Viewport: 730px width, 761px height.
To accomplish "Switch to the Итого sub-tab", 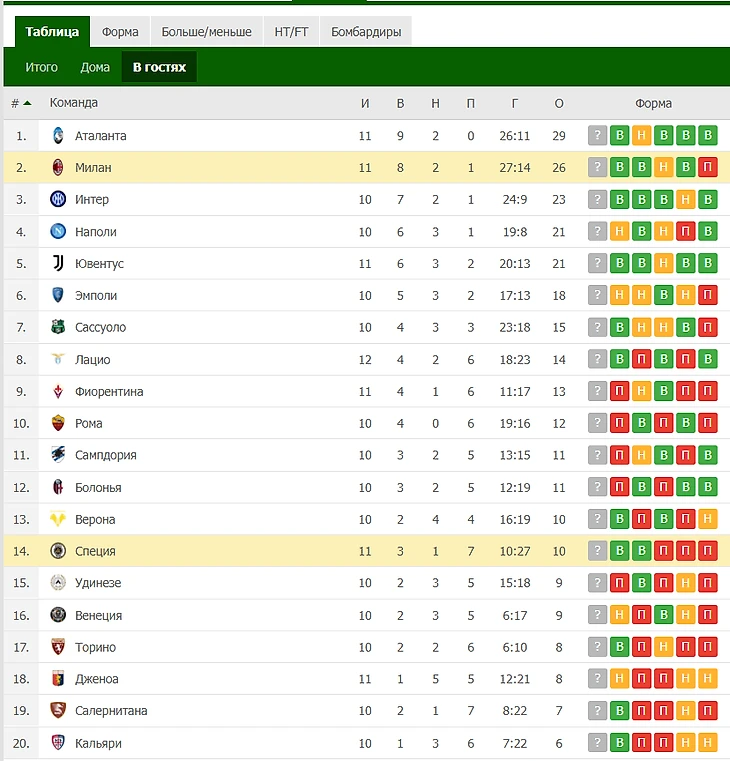I will coord(42,67).
